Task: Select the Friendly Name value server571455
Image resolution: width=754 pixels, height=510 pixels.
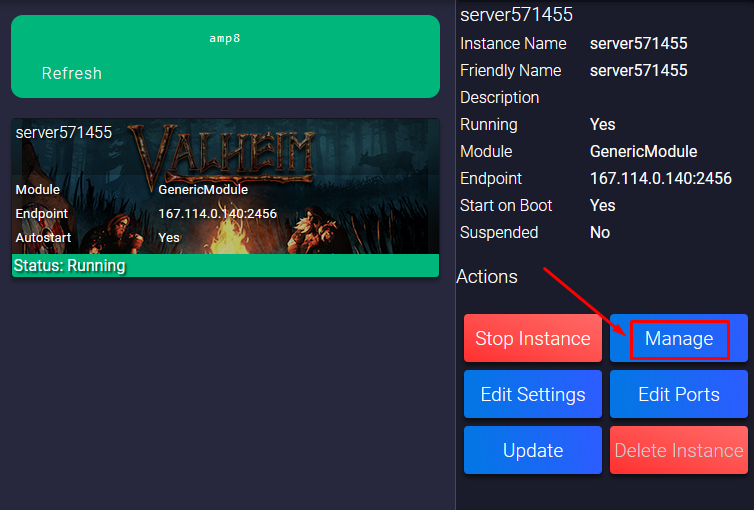Action: (638, 70)
